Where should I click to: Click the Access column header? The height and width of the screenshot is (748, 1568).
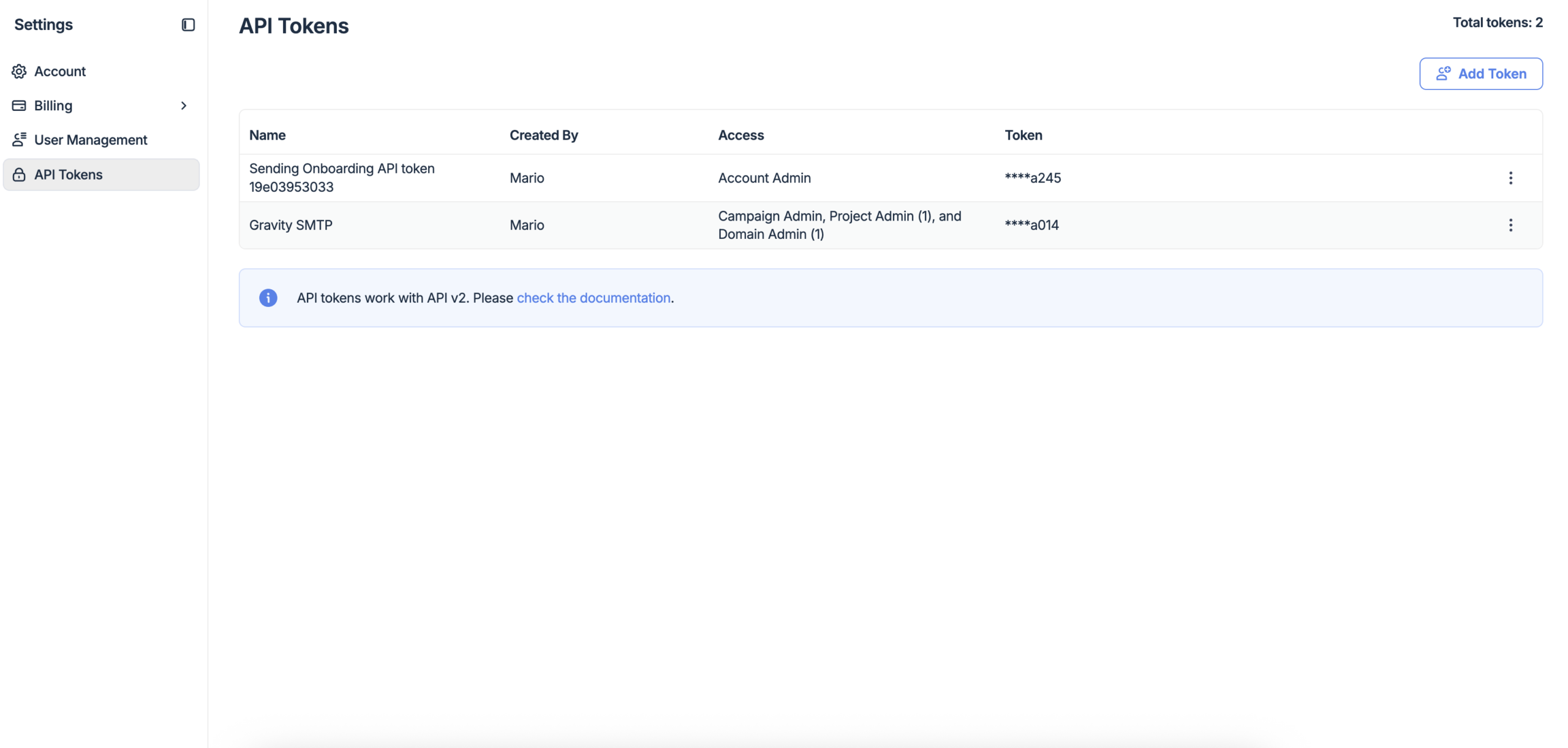click(x=741, y=135)
